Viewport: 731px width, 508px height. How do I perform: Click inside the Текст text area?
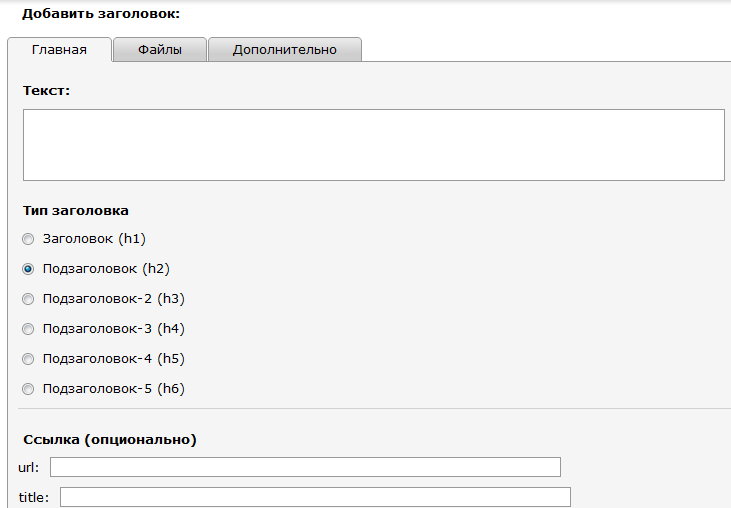(x=373, y=145)
